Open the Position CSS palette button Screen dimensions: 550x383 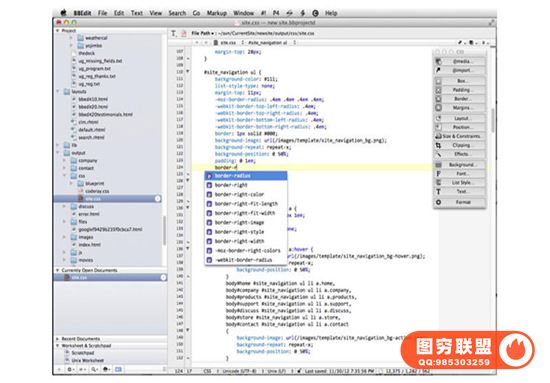click(460, 127)
